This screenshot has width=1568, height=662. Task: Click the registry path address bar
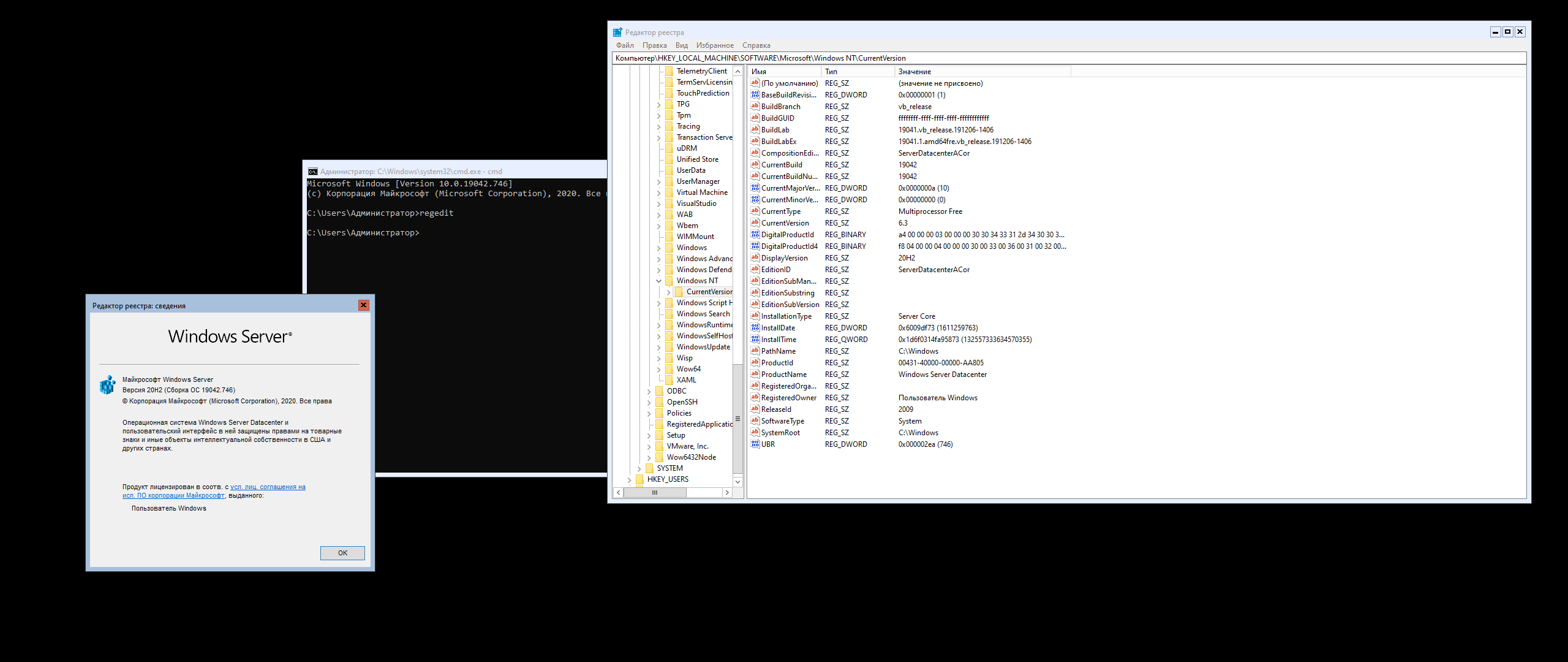click(x=1069, y=58)
